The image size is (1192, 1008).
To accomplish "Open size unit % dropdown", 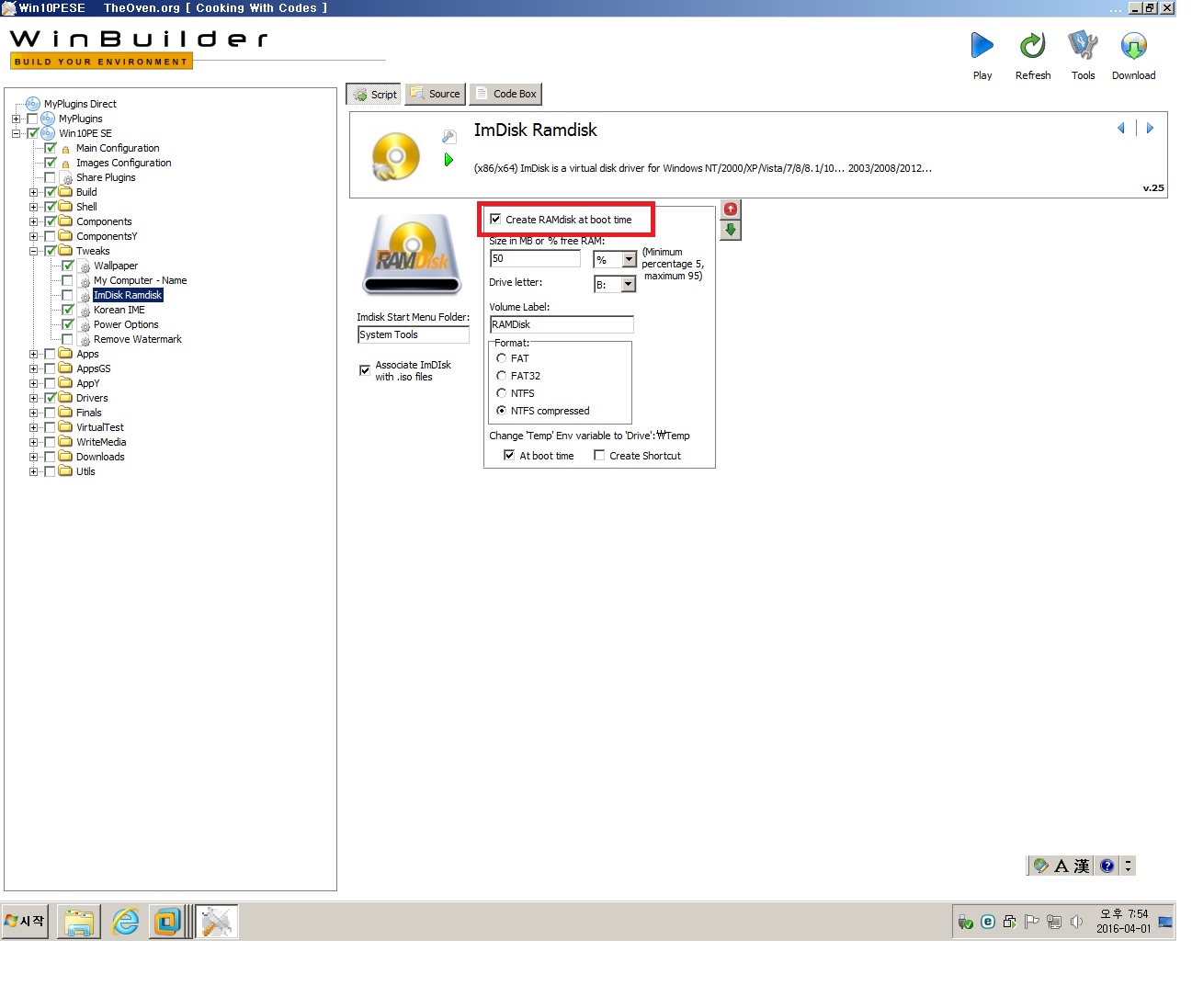I will [630, 260].
